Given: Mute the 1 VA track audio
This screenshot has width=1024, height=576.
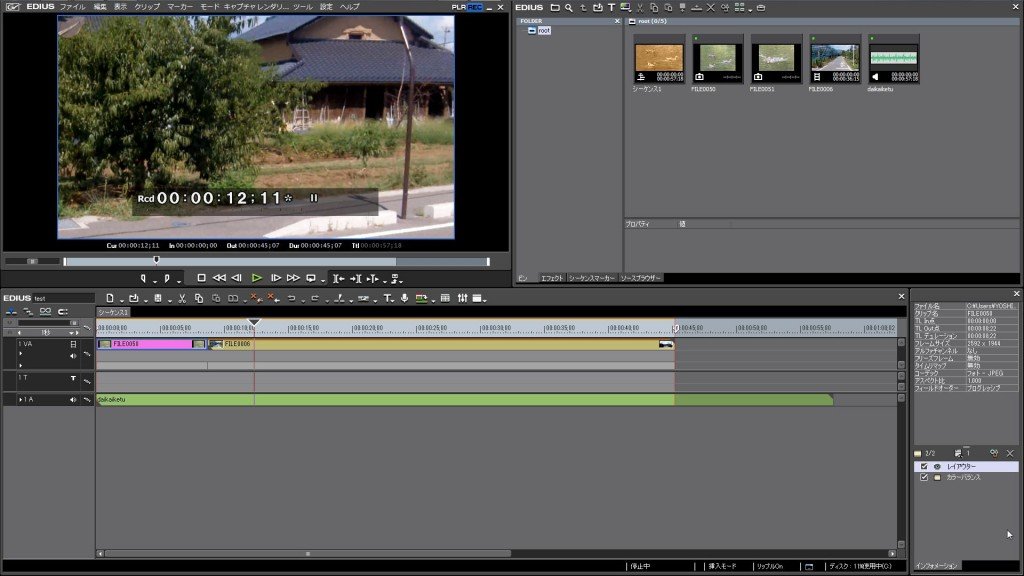Looking at the screenshot, I should 73,356.
